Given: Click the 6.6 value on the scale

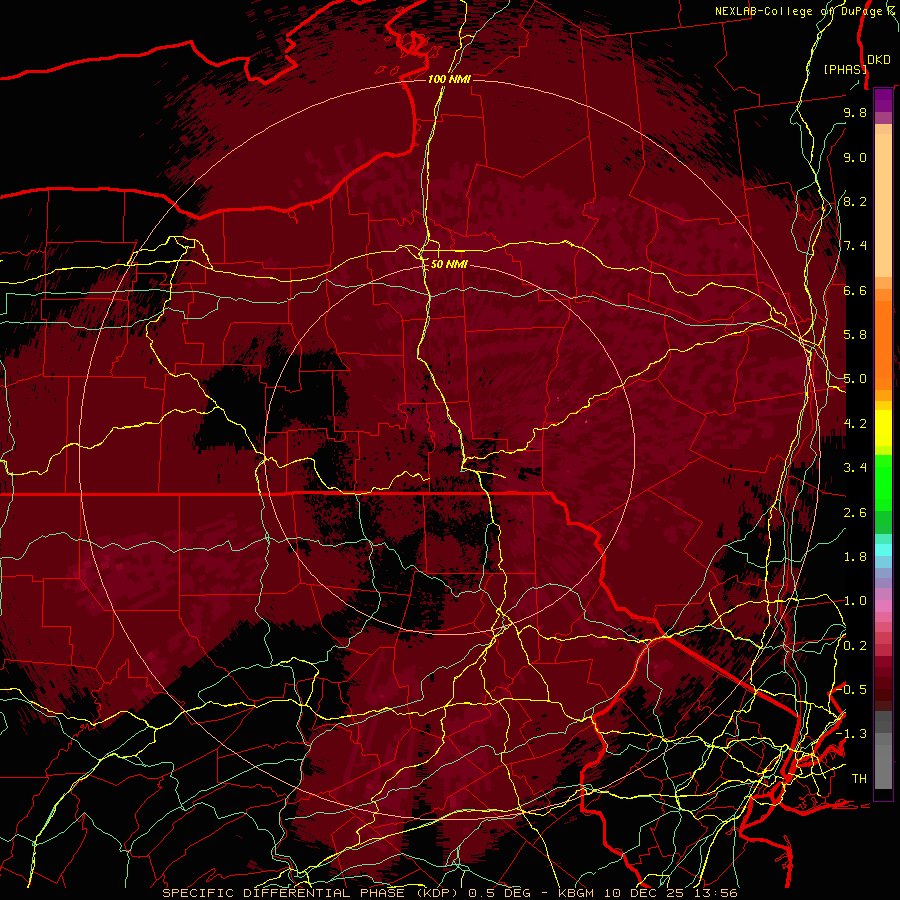Looking at the screenshot, I should [x=855, y=290].
